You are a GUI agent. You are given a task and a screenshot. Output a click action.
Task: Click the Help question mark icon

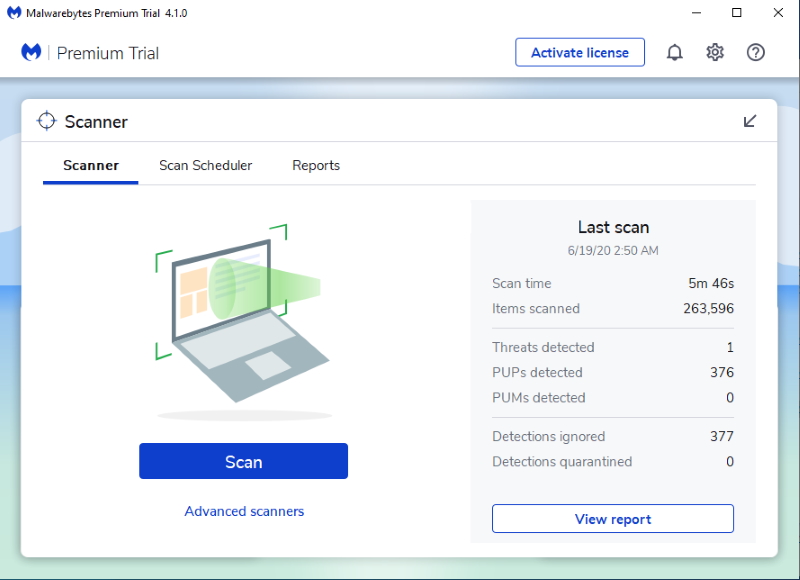tap(756, 53)
